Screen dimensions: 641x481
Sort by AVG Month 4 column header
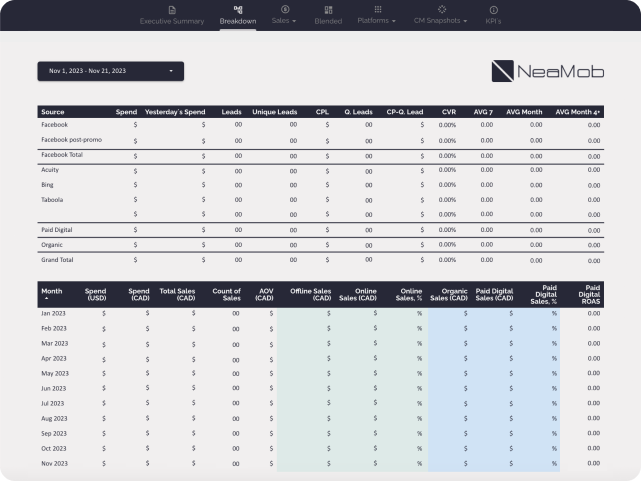click(577, 112)
